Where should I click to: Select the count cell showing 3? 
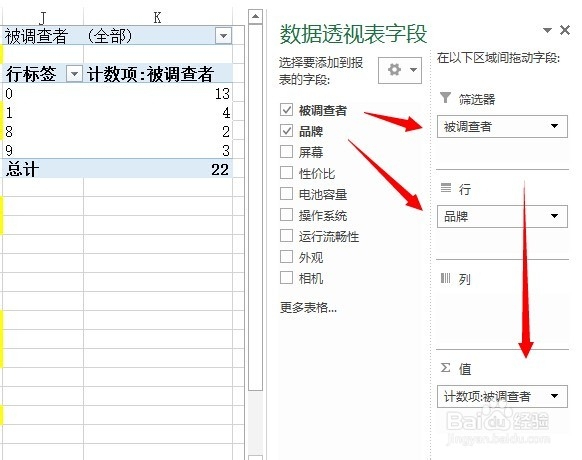tap(158, 150)
